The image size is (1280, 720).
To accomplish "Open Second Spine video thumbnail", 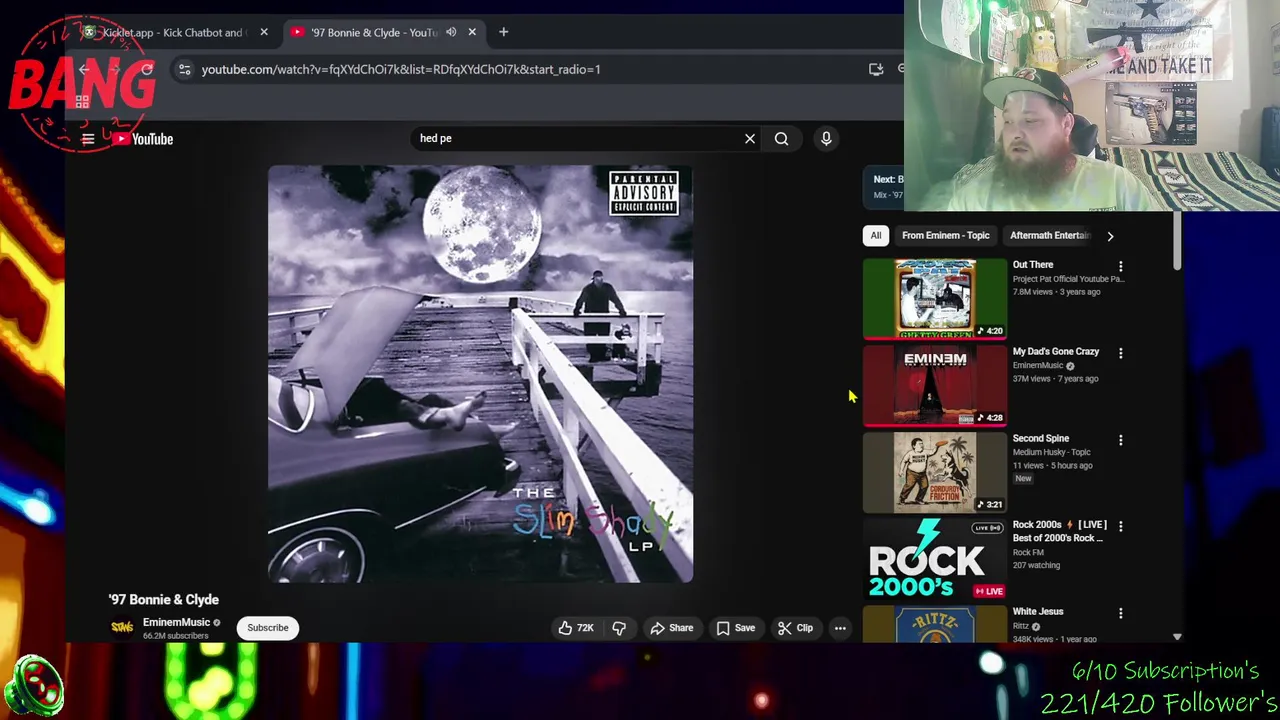I will click(x=935, y=472).
